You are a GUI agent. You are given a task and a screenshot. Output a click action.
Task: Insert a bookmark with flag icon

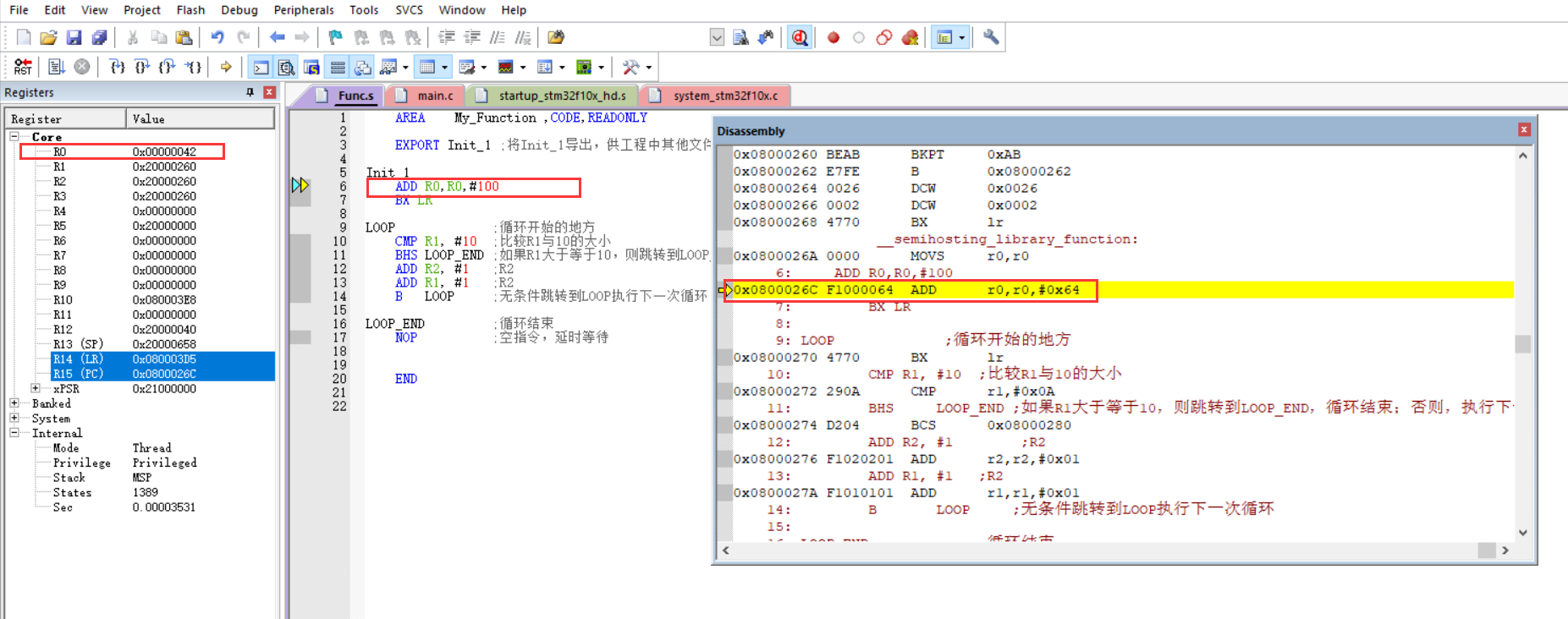(336, 37)
